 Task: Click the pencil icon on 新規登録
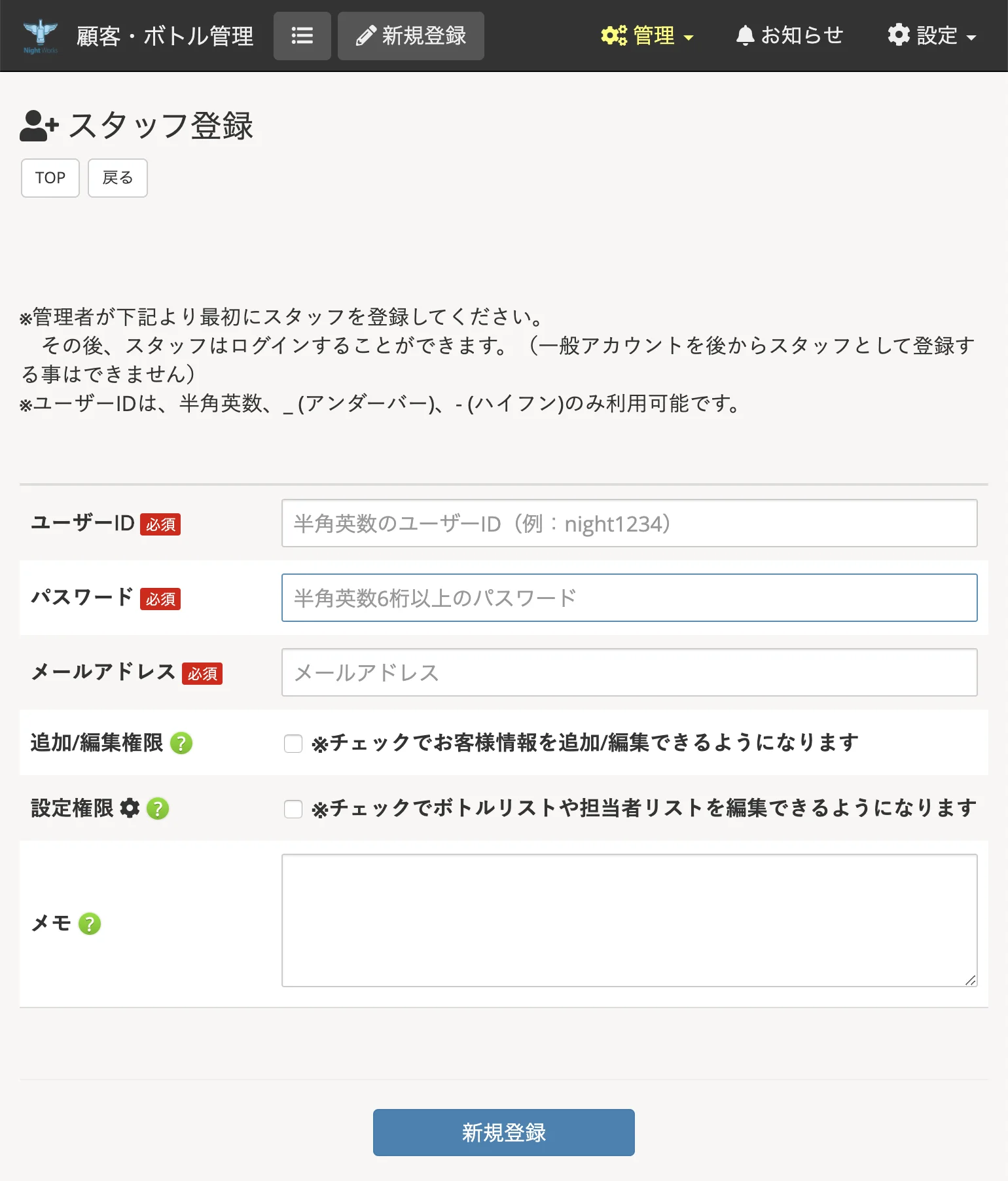click(366, 36)
